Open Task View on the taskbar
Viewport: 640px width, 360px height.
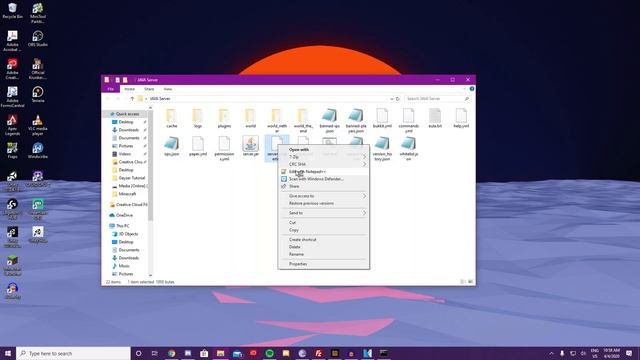(x=155, y=353)
